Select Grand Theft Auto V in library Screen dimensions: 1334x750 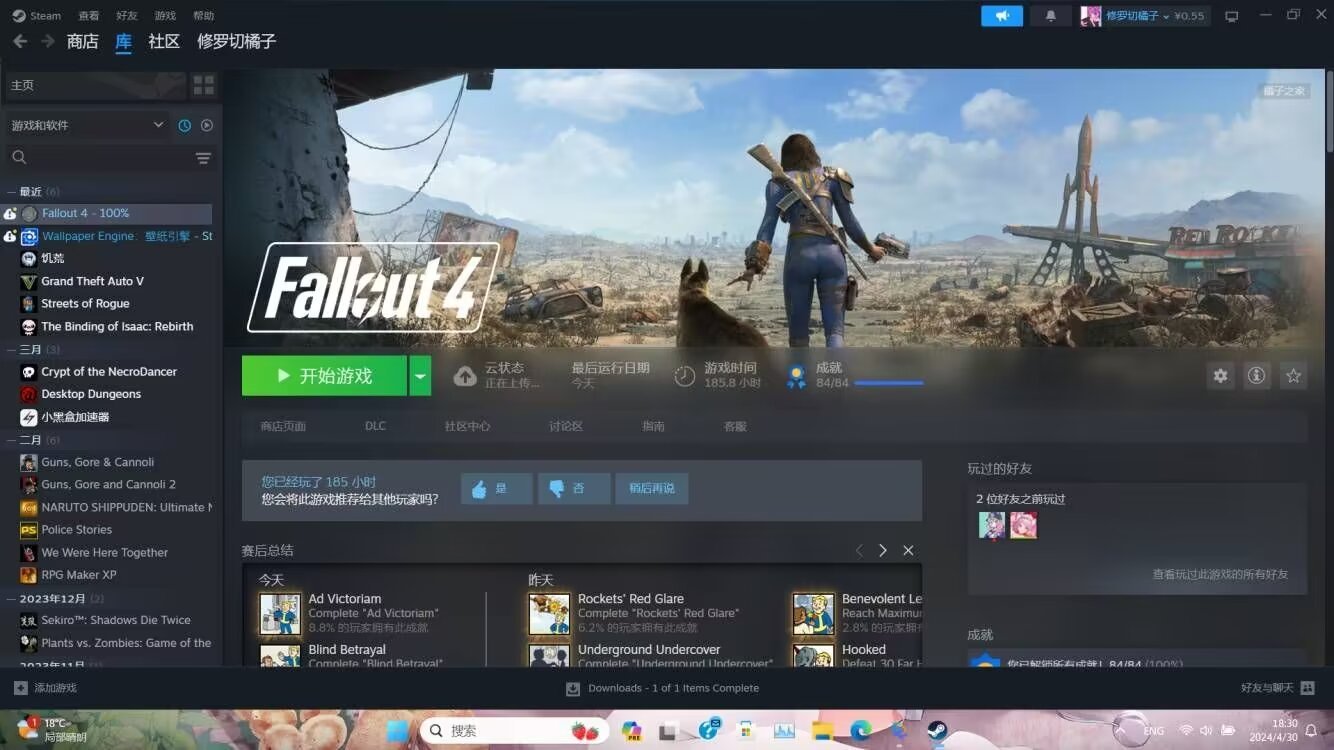92,281
